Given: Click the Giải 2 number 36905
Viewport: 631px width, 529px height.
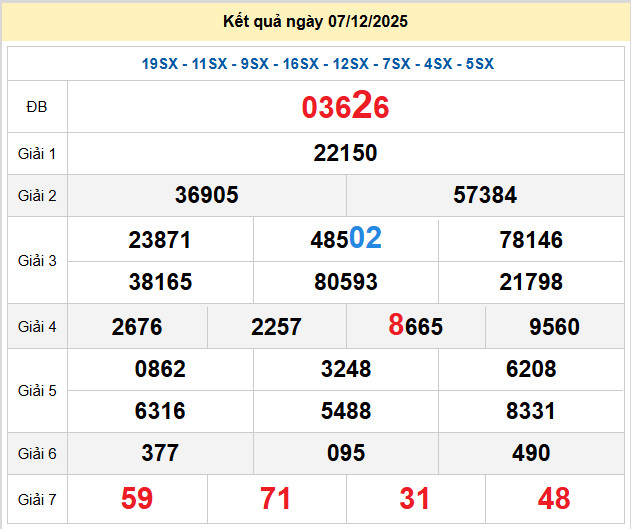Looking at the screenshot, I should tap(207, 195).
